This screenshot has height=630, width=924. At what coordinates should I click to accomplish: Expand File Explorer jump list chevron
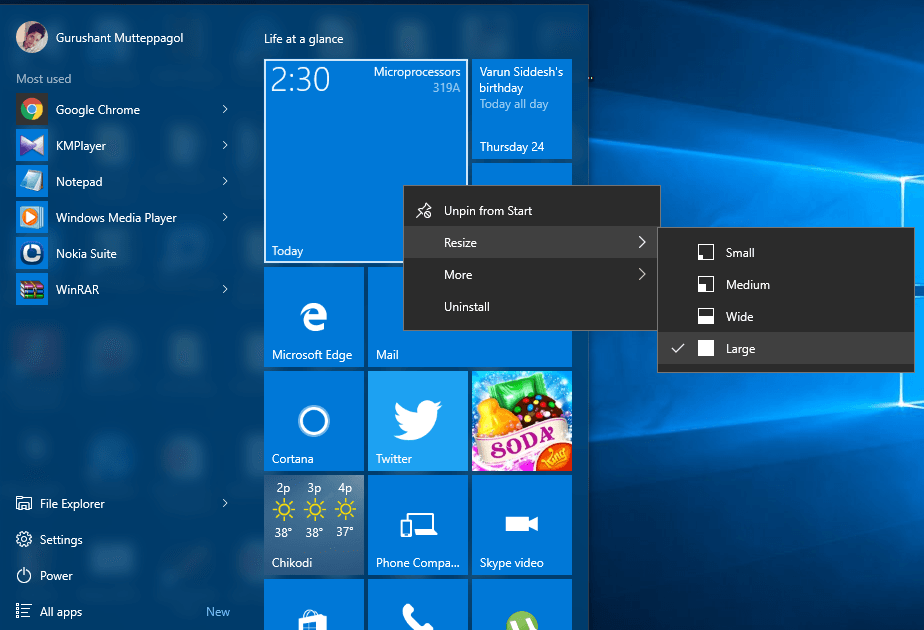point(225,503)
